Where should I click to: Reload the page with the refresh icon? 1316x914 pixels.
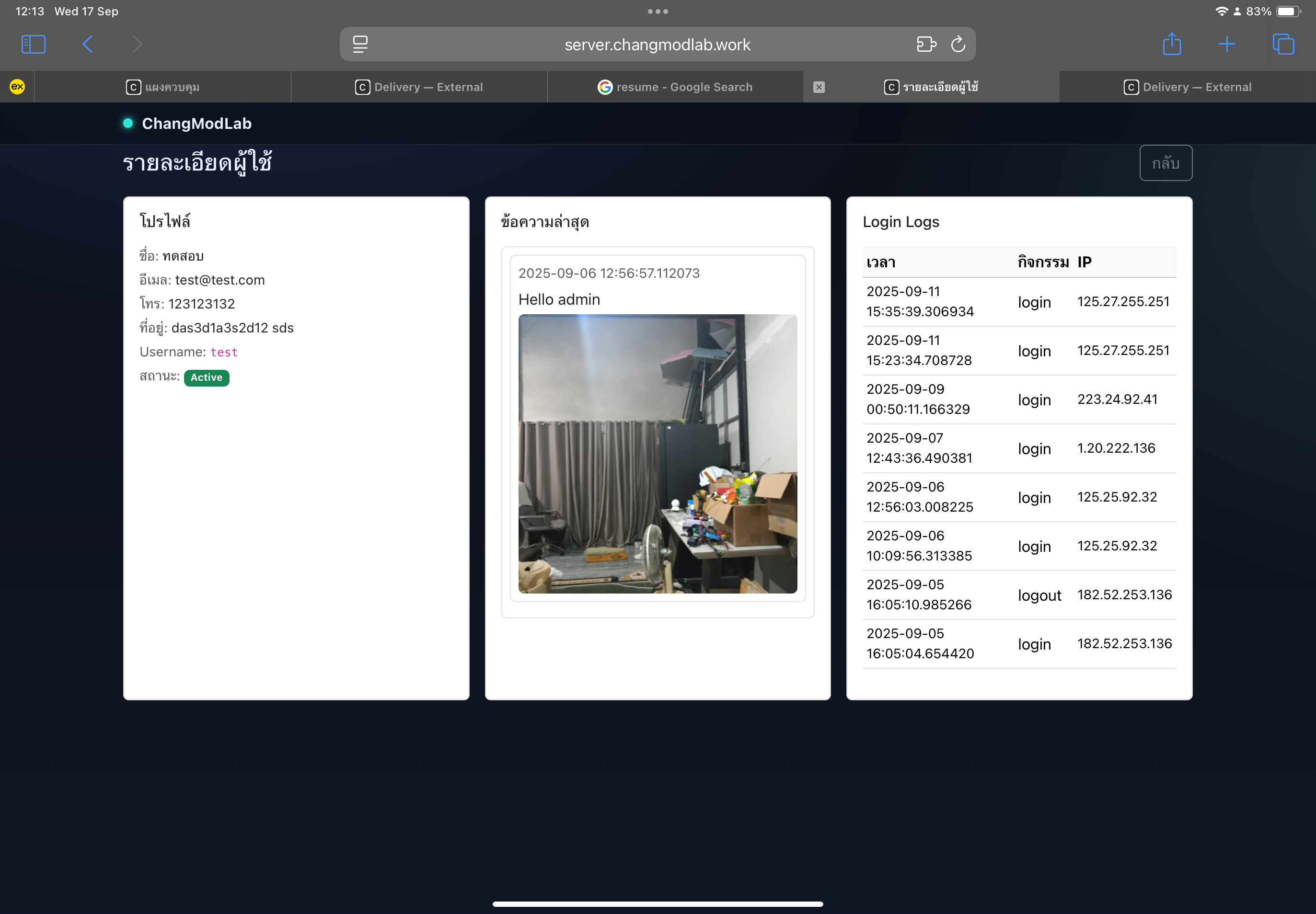[958, 44]
